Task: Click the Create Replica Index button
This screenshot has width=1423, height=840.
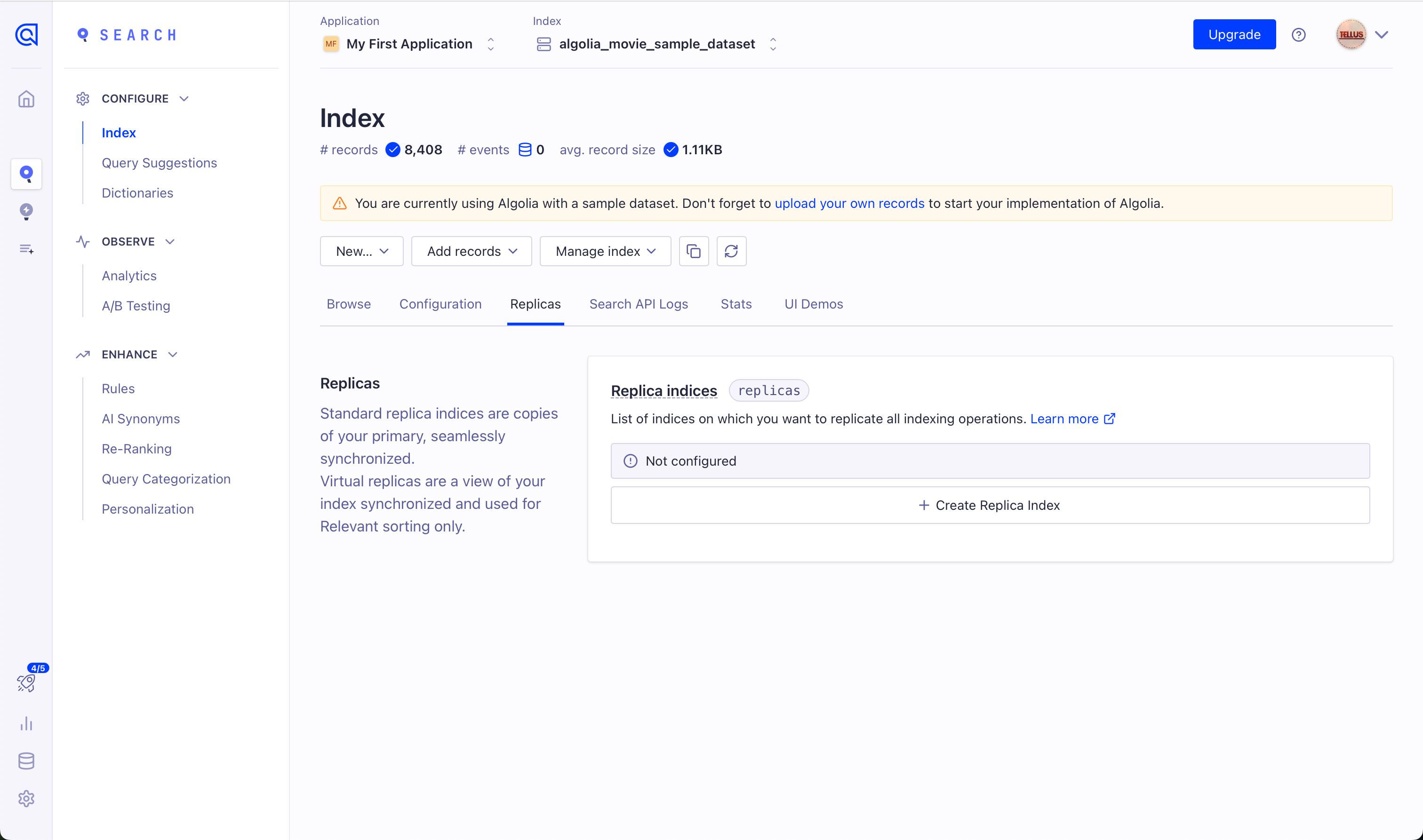Action: pyautogui.click(x=989, y=505)
